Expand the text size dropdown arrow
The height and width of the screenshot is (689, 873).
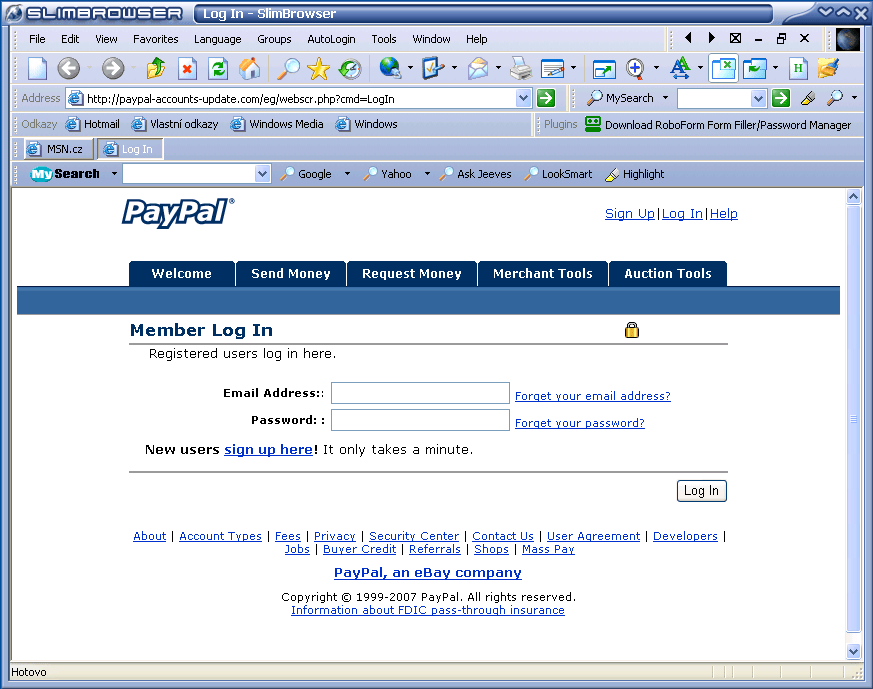[x=700, y=68]
